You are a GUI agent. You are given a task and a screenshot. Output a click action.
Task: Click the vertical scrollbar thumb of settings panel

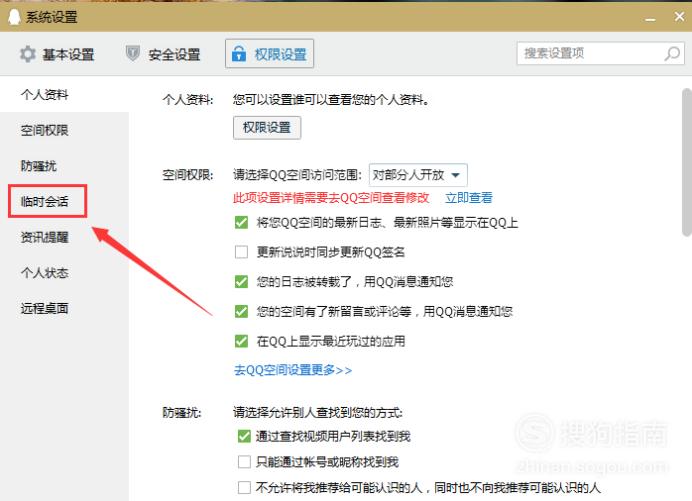687,162
